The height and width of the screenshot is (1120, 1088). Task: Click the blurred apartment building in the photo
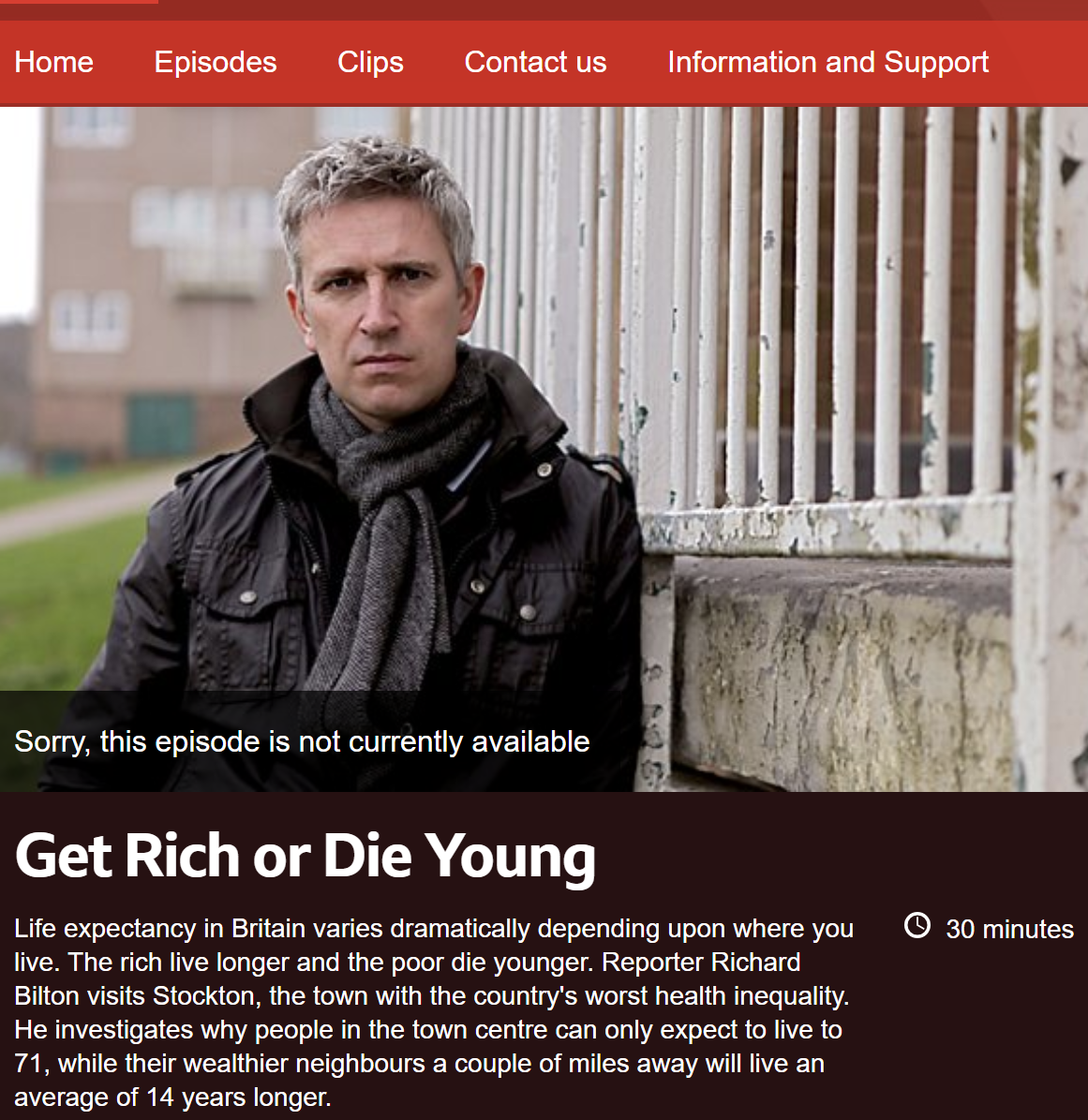pos(171,286)
